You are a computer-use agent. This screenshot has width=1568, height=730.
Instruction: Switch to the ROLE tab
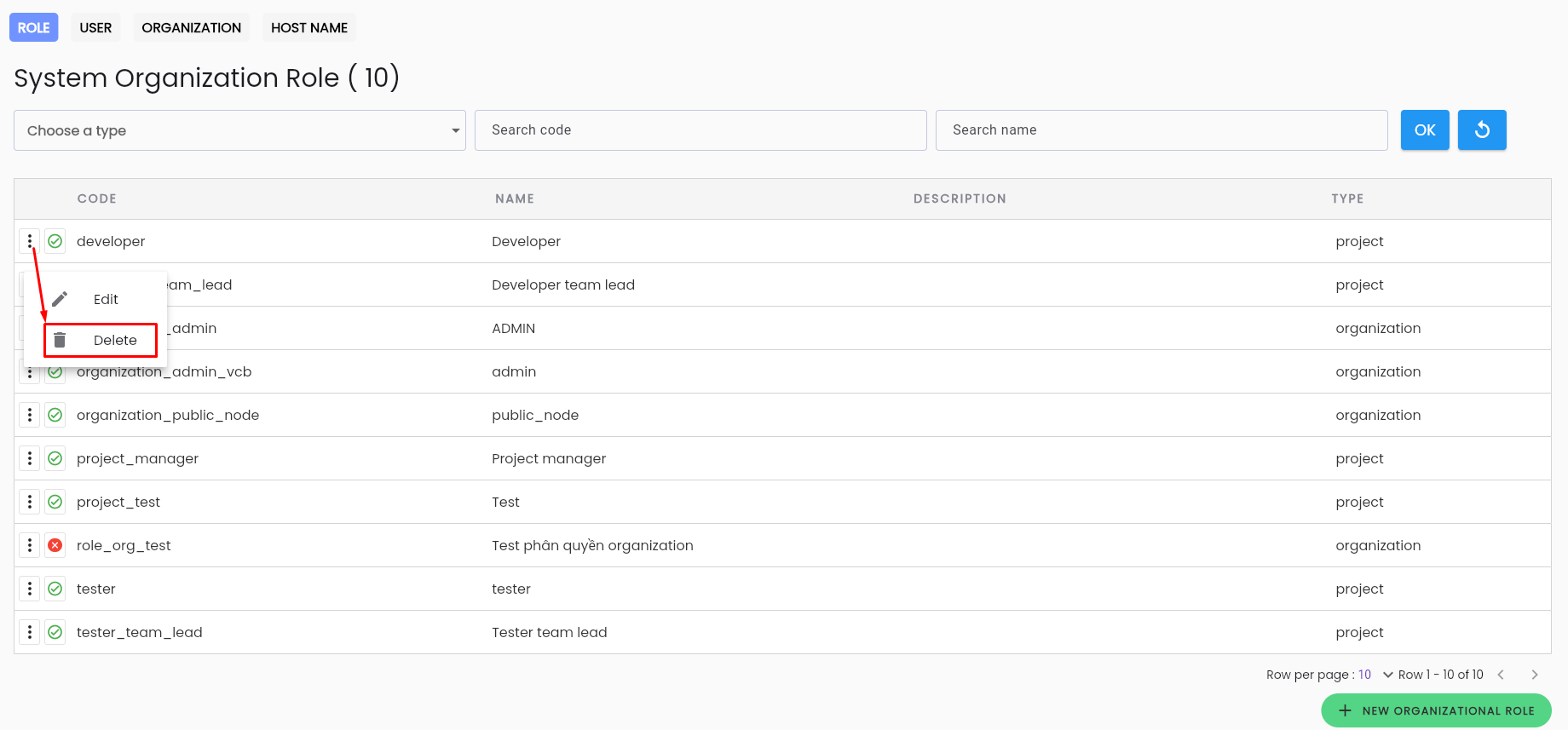coord(34,27)
